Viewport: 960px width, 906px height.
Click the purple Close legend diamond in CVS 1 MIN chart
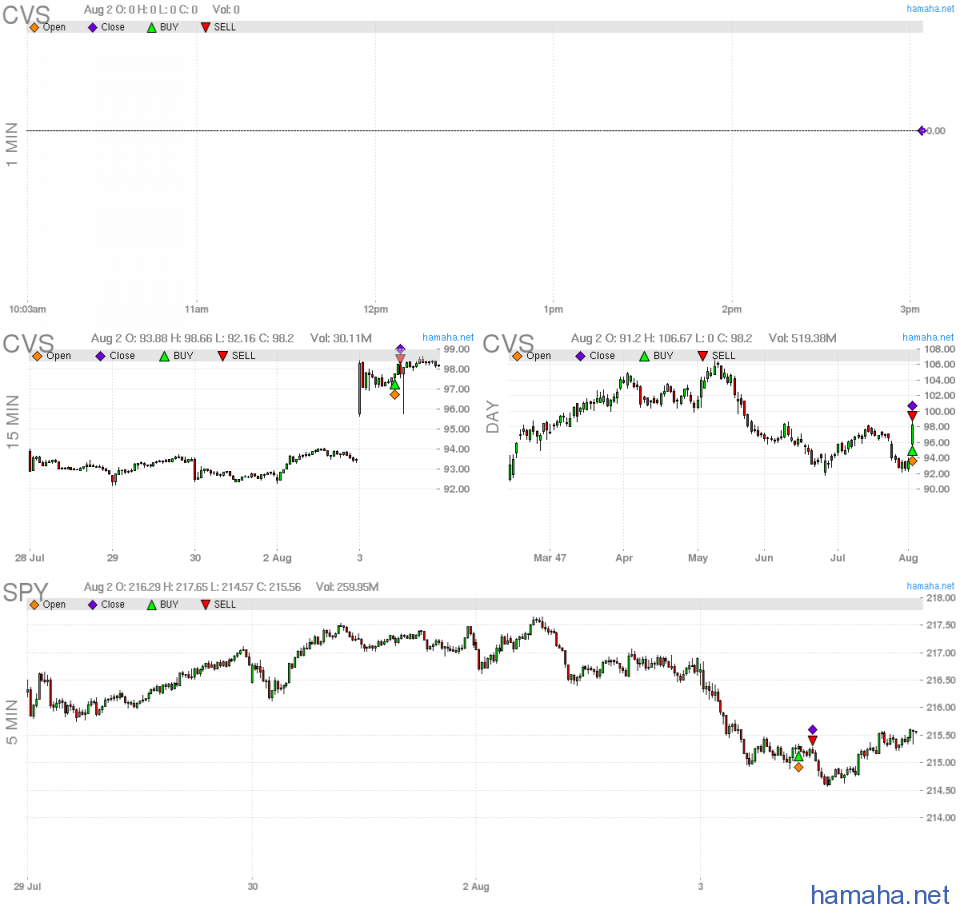[x=92, y=28]
